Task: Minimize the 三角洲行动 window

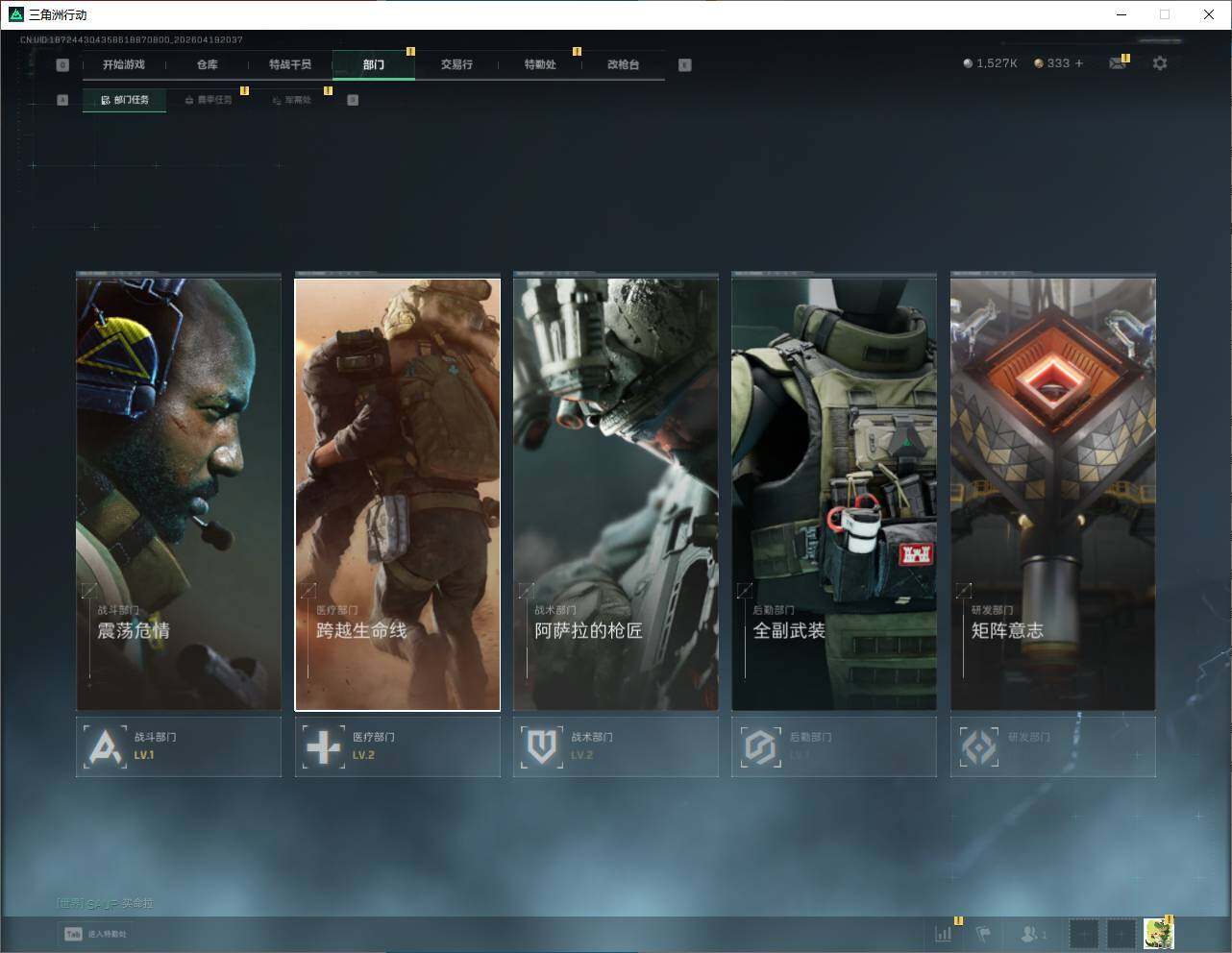Action: pyautogui.click(x=1121, y=14)
